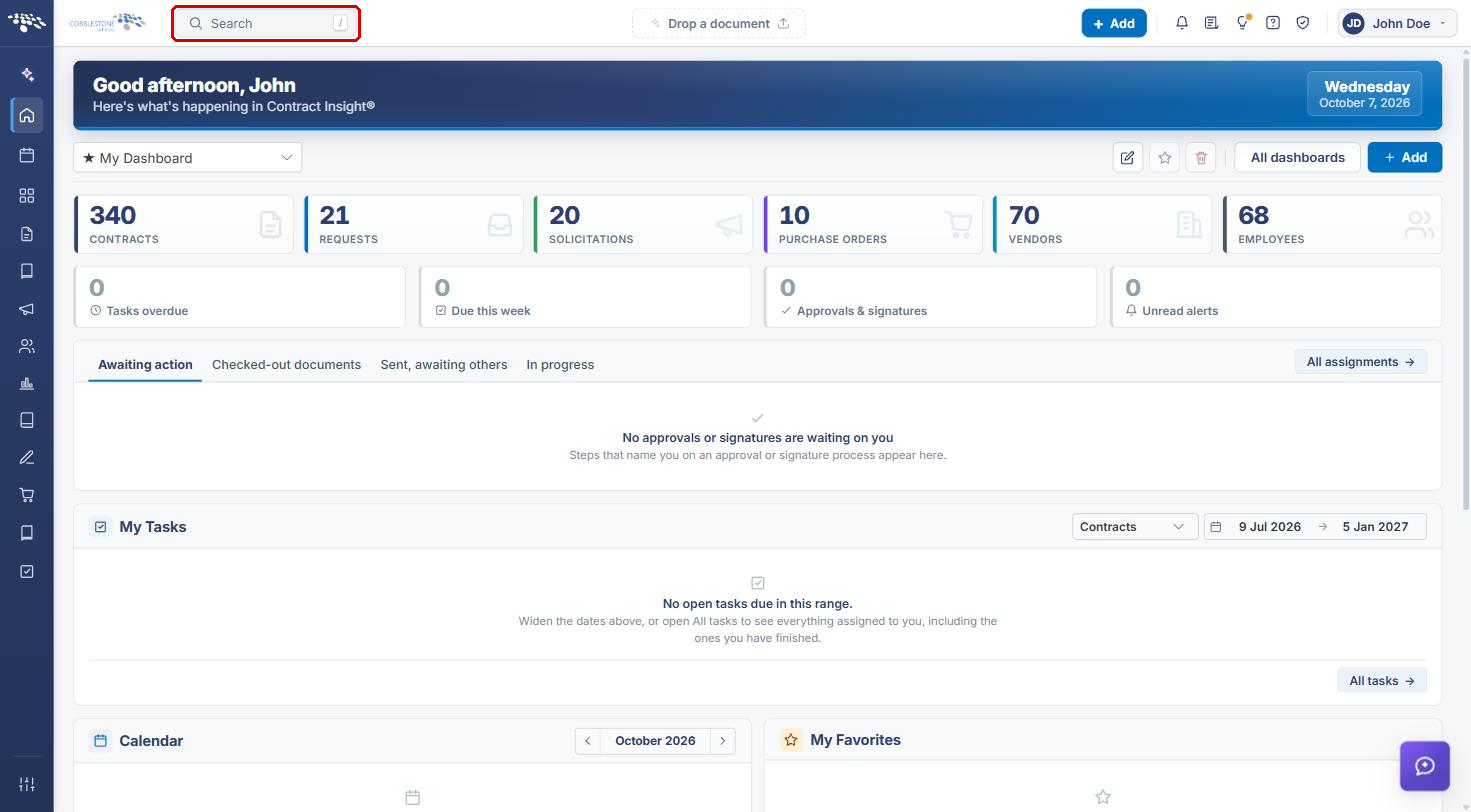
Task: Open the calendar icon in left sidebar
Action: 27,155
